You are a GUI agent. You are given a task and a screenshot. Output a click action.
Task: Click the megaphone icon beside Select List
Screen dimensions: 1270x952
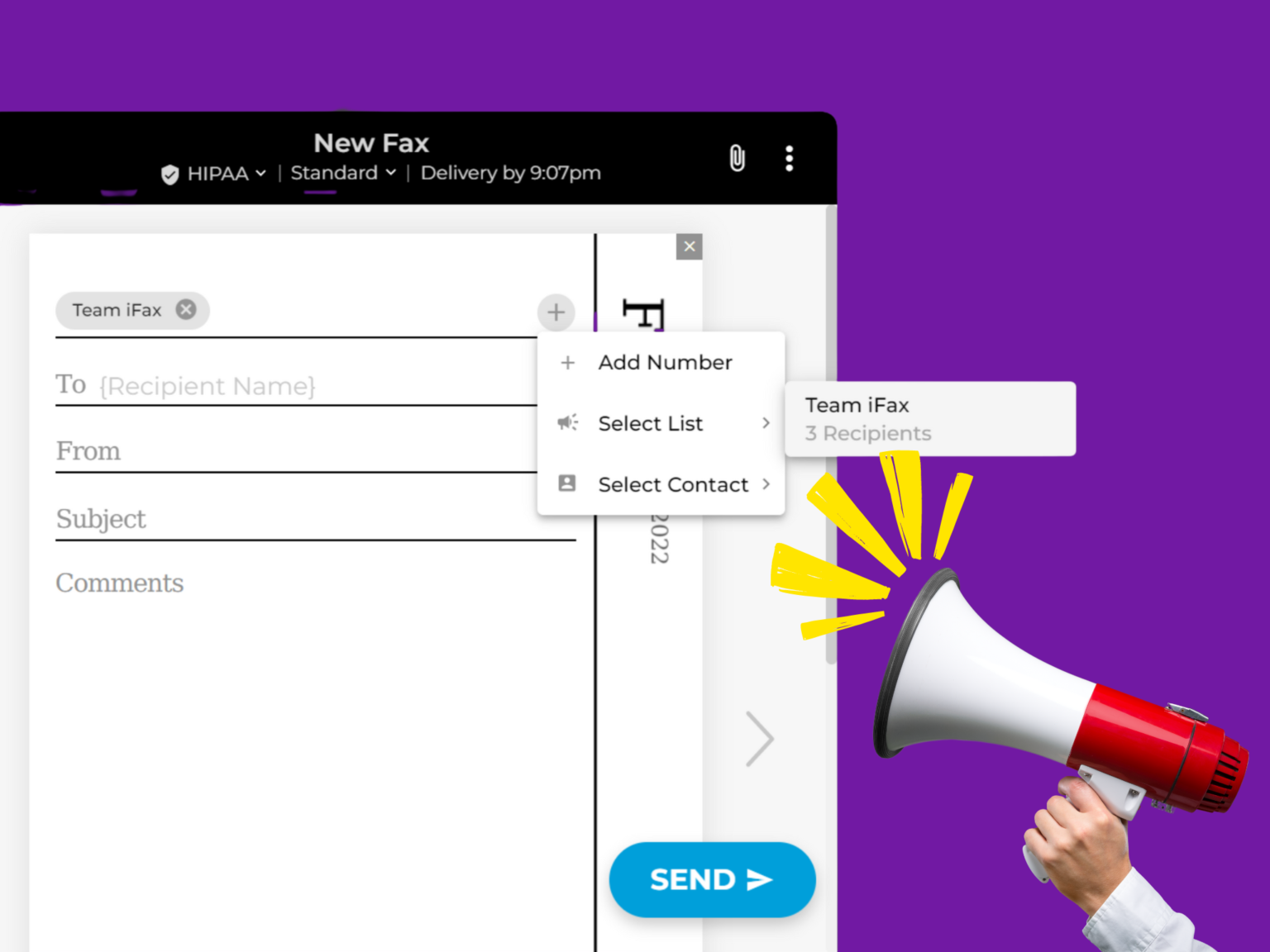(x=567, y=423)
